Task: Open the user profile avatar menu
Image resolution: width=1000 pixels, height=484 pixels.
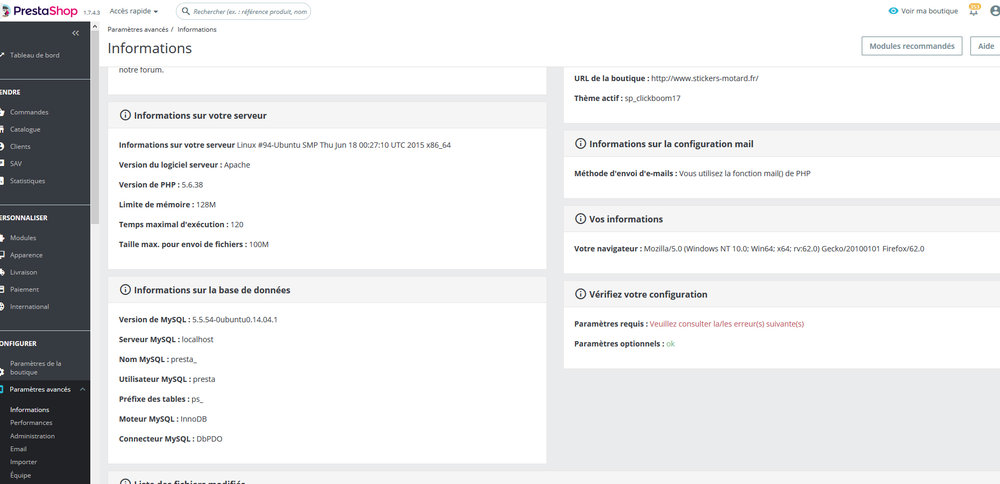Action: (994, 11)
